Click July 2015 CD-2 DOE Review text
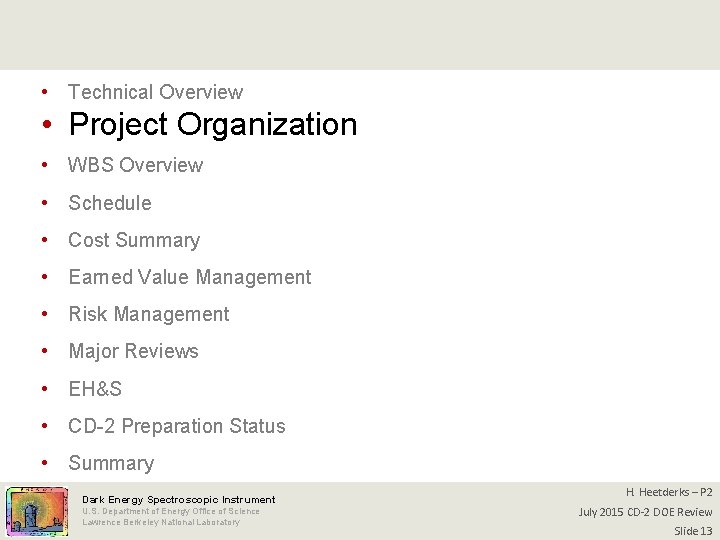 tap(645, 512)
